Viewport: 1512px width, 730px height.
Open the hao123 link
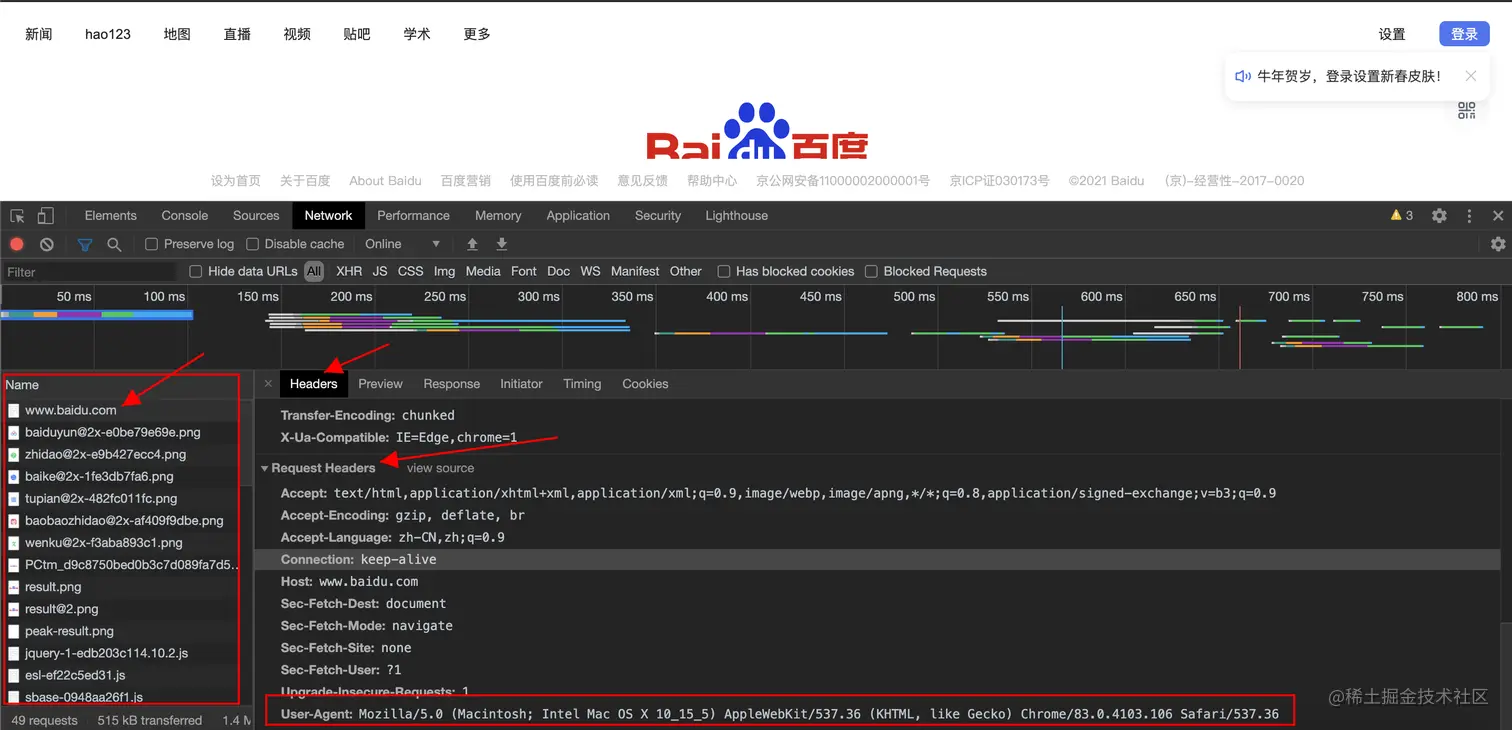[x=108, y=34]
